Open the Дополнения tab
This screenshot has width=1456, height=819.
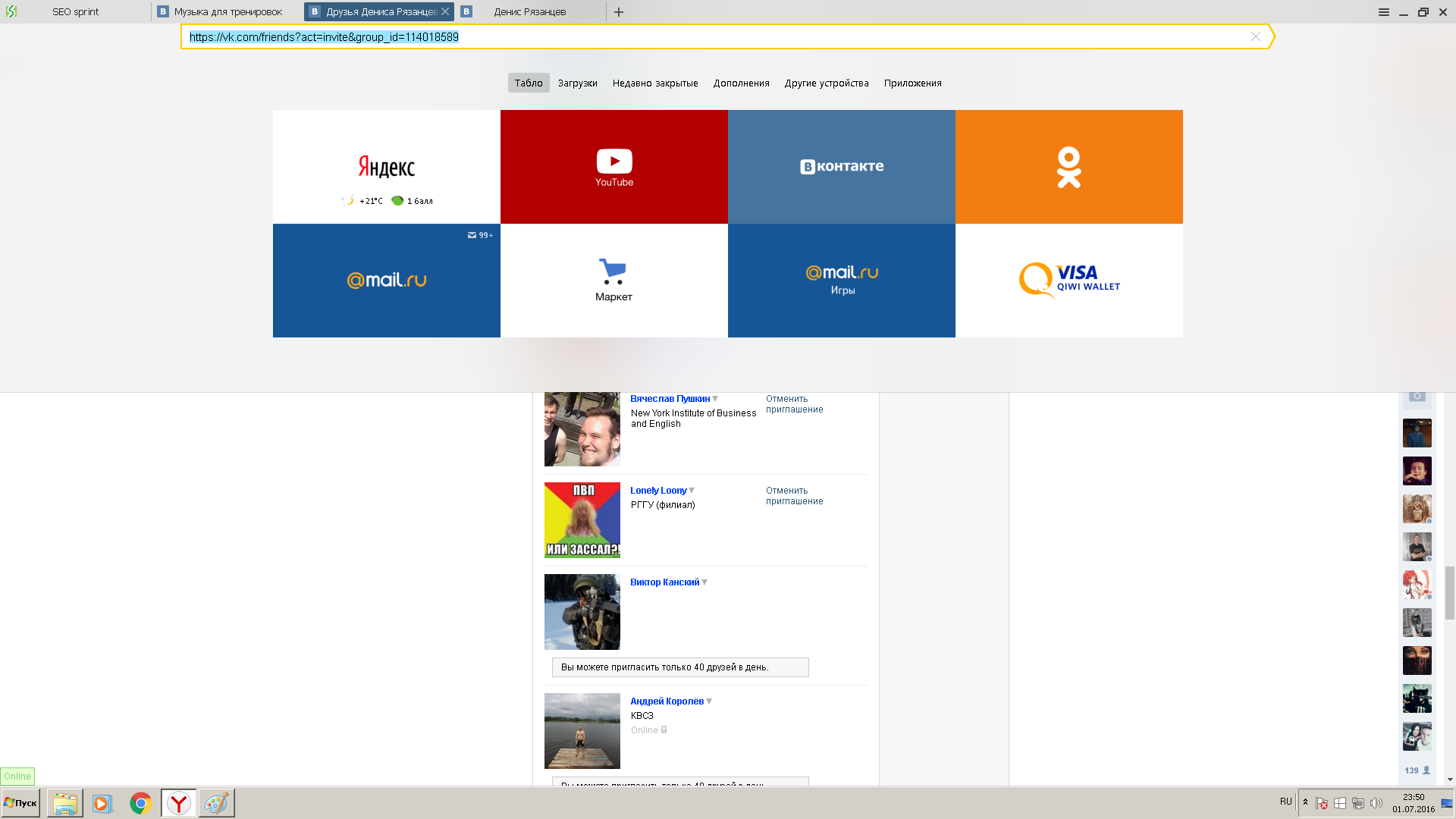[x=742, y=83]
